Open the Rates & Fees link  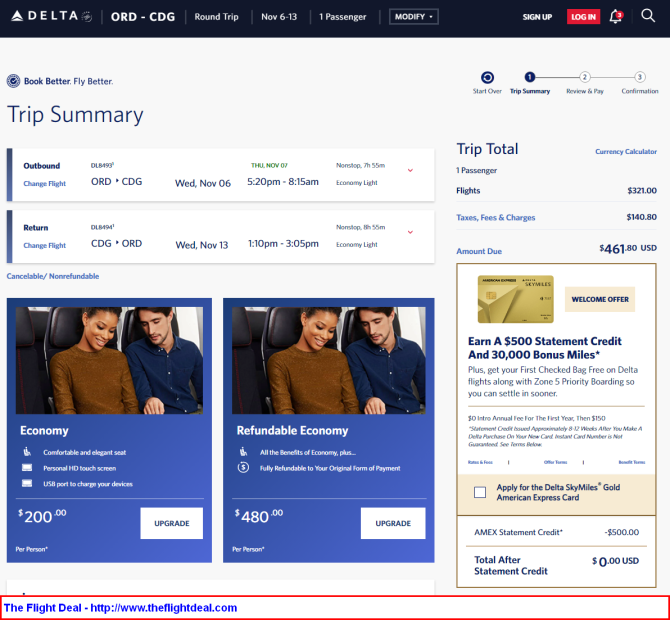coord(480,462)
